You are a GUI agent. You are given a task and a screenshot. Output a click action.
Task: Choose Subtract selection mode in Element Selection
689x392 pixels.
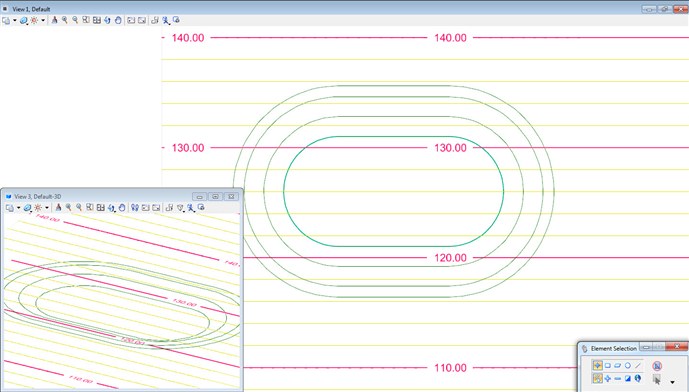[x=617, y=378]
